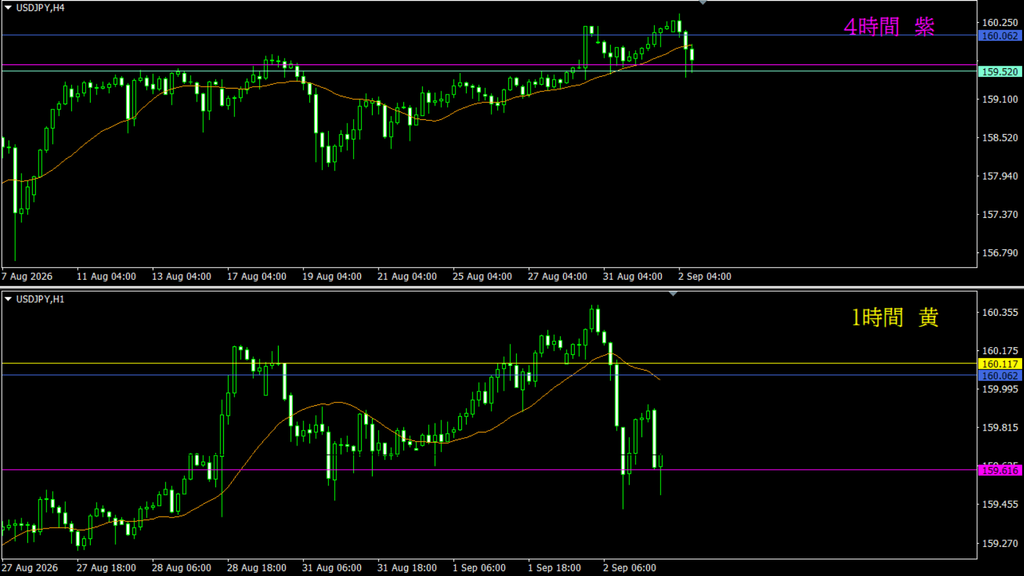Click the 160.355 level on H1 price scale
This screenshot has height=576, width=1024.
[1000, 313]
